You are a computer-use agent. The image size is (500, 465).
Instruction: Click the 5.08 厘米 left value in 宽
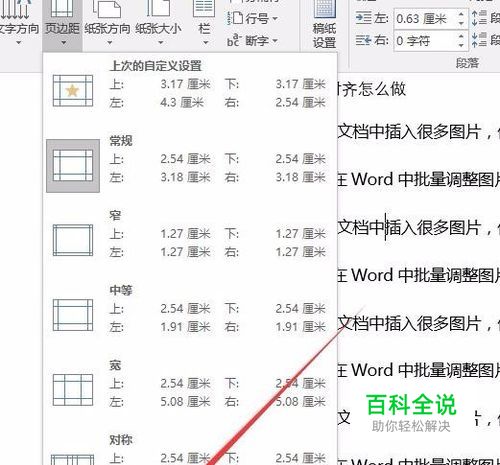pyautogui.click(x=185, y=402)
